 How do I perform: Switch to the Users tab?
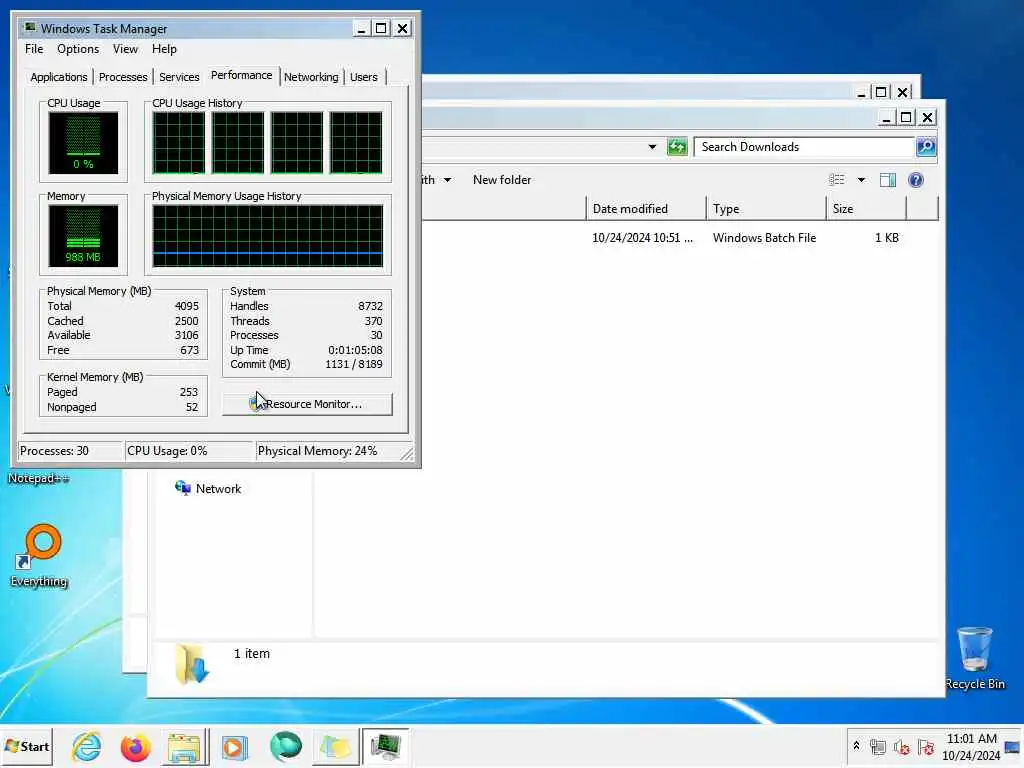[x=364, y=77]
